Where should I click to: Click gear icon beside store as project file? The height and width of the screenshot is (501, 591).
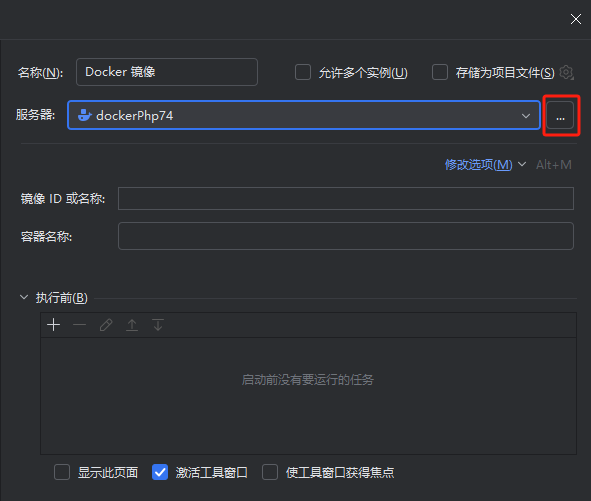(x=567, y=72)
